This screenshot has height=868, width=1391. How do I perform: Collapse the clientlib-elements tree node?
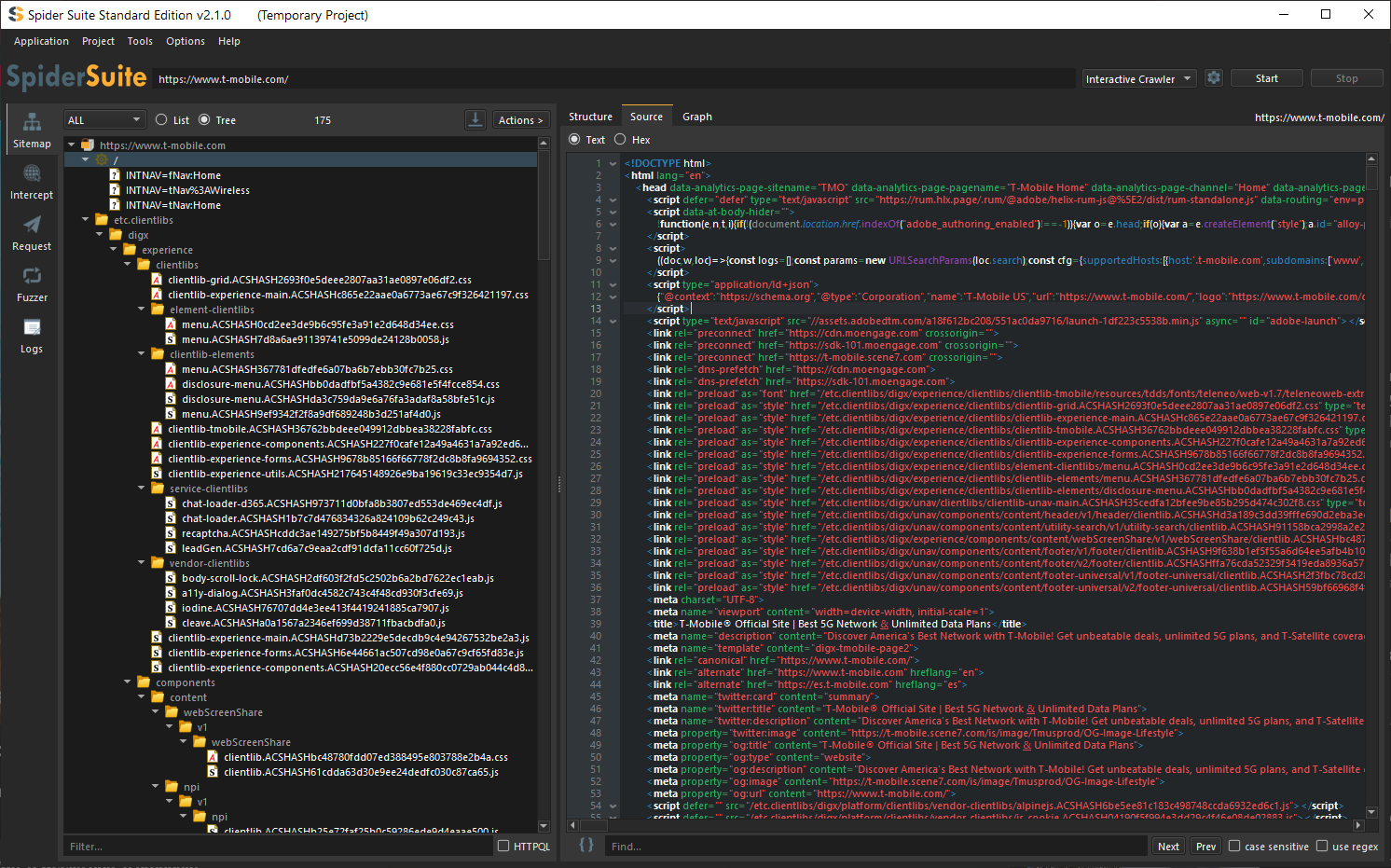coord(141,354)
